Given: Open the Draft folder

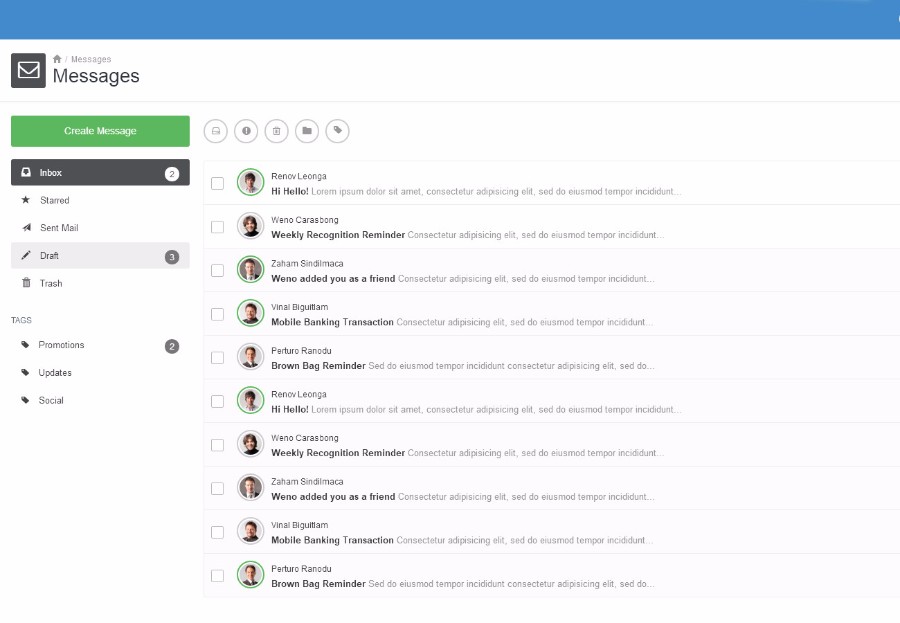Looking at the screenshot, I should tap(100, 256).
